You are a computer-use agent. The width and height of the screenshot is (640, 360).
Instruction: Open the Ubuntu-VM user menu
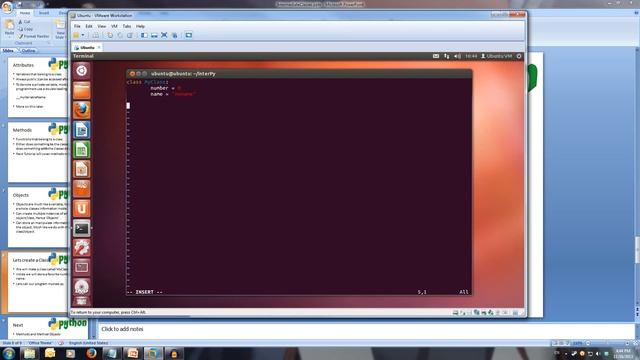click(496, 56)
